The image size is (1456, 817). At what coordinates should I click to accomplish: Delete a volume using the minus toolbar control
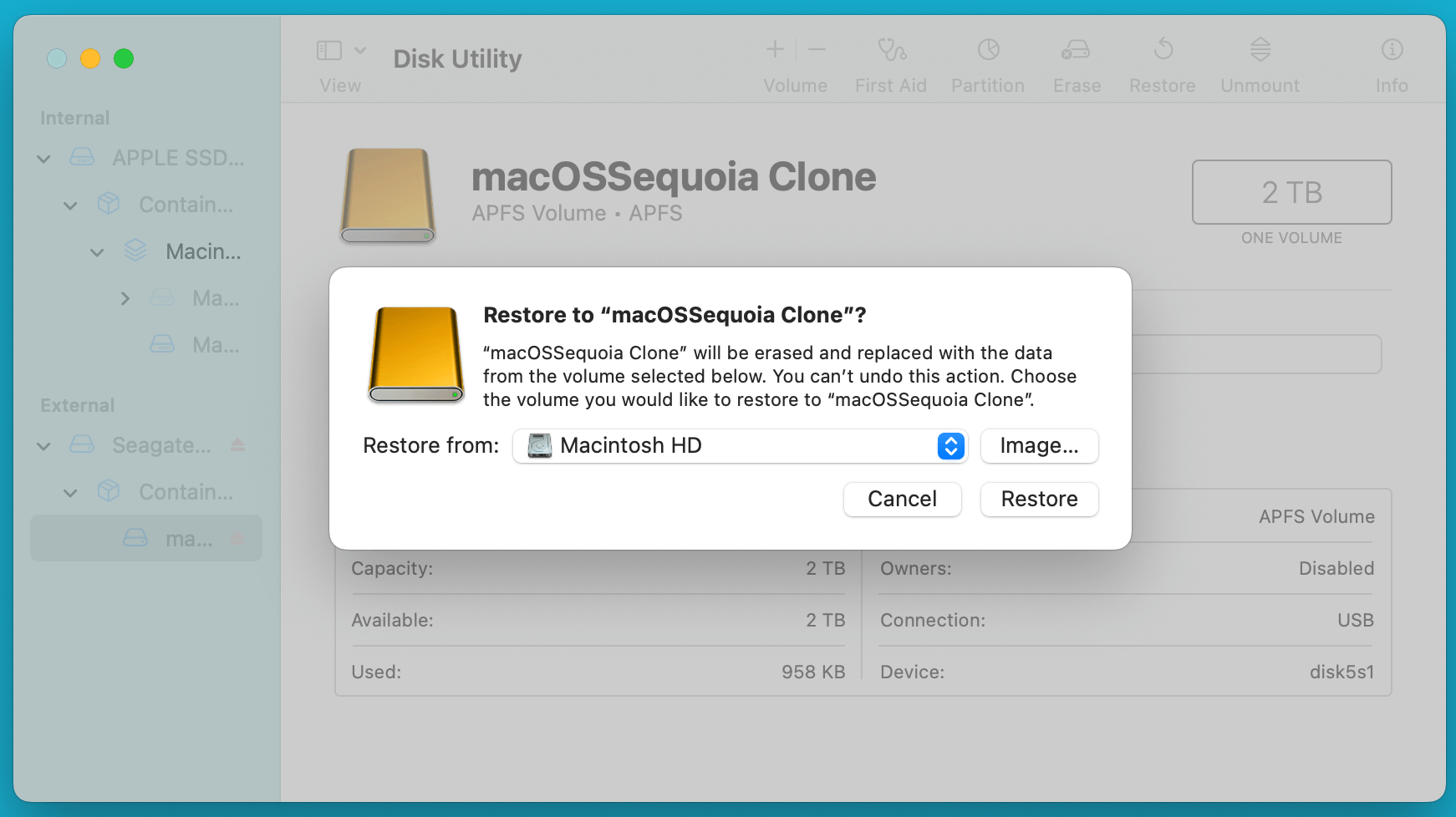(x=816, y=50)
